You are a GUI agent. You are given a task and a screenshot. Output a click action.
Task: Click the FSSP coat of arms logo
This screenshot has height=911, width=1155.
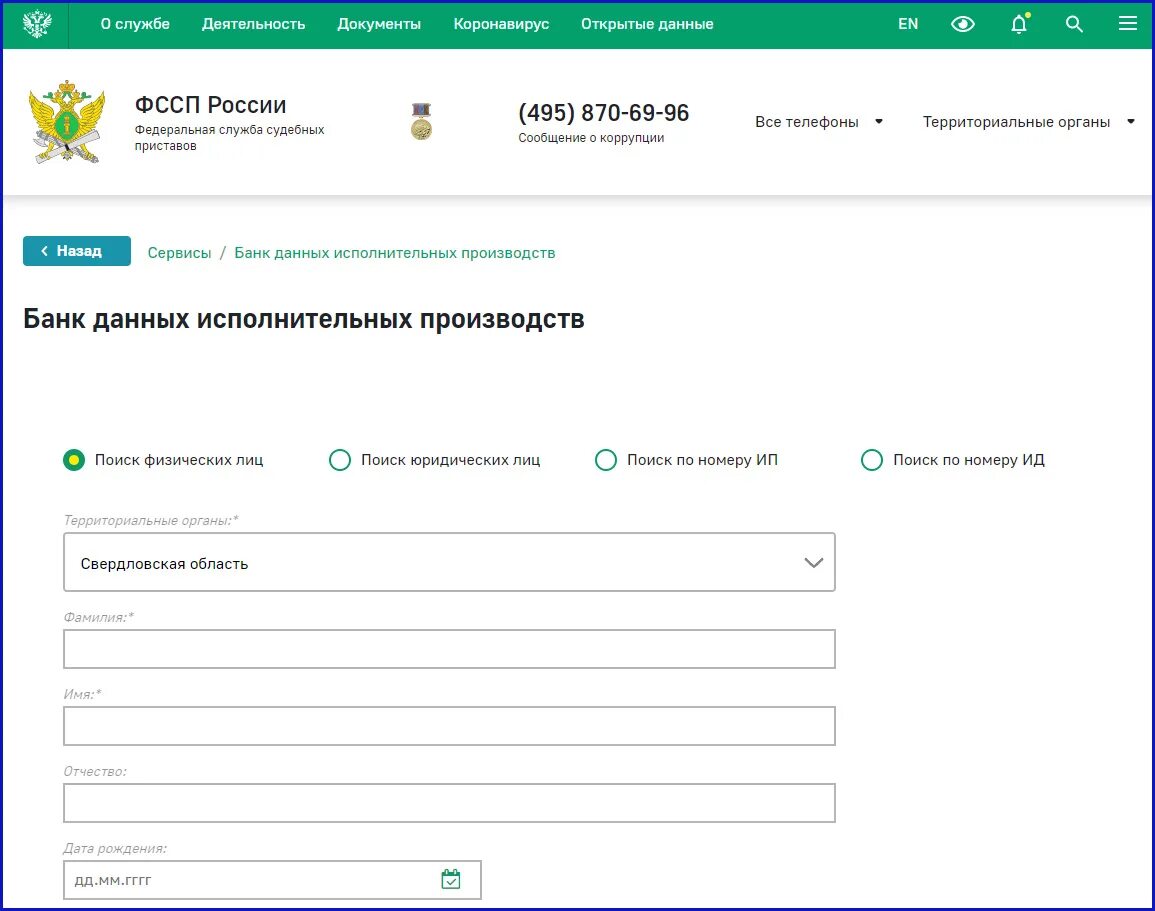point(66,122)
